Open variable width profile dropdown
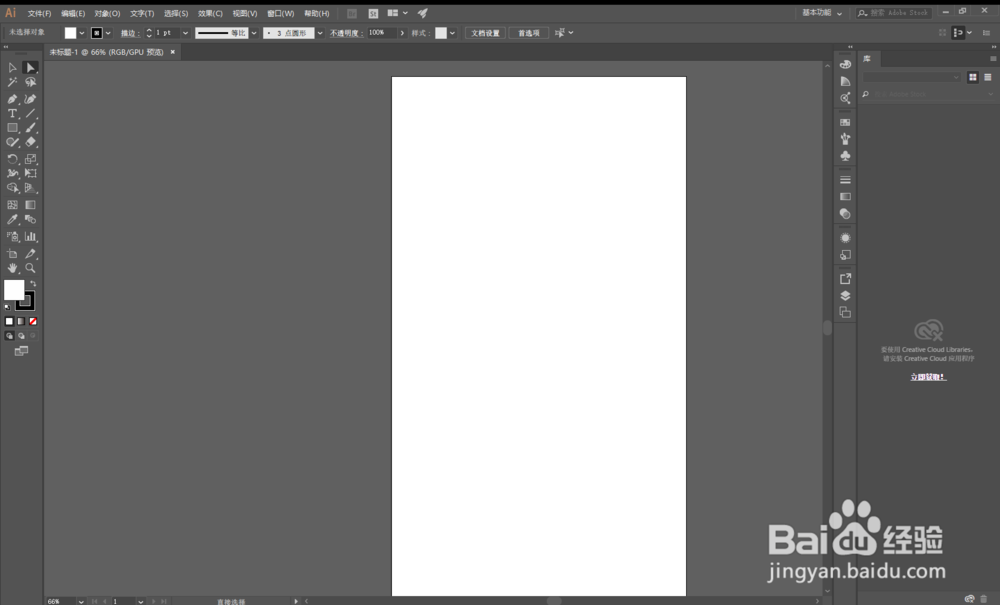Image resolution: width=1000 pixels, height=605 pixels. pos(254,33)
